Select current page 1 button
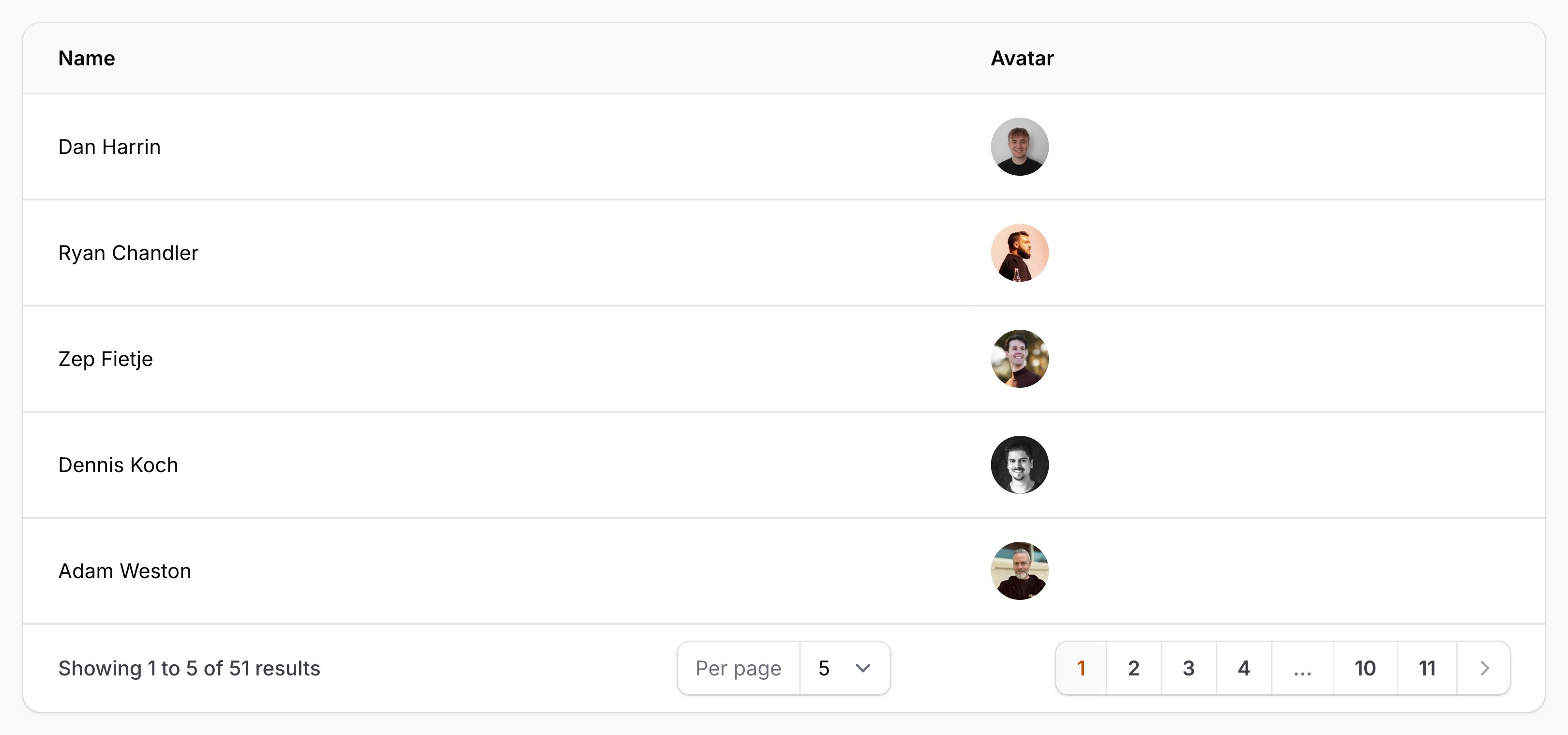 [1081, 668]
